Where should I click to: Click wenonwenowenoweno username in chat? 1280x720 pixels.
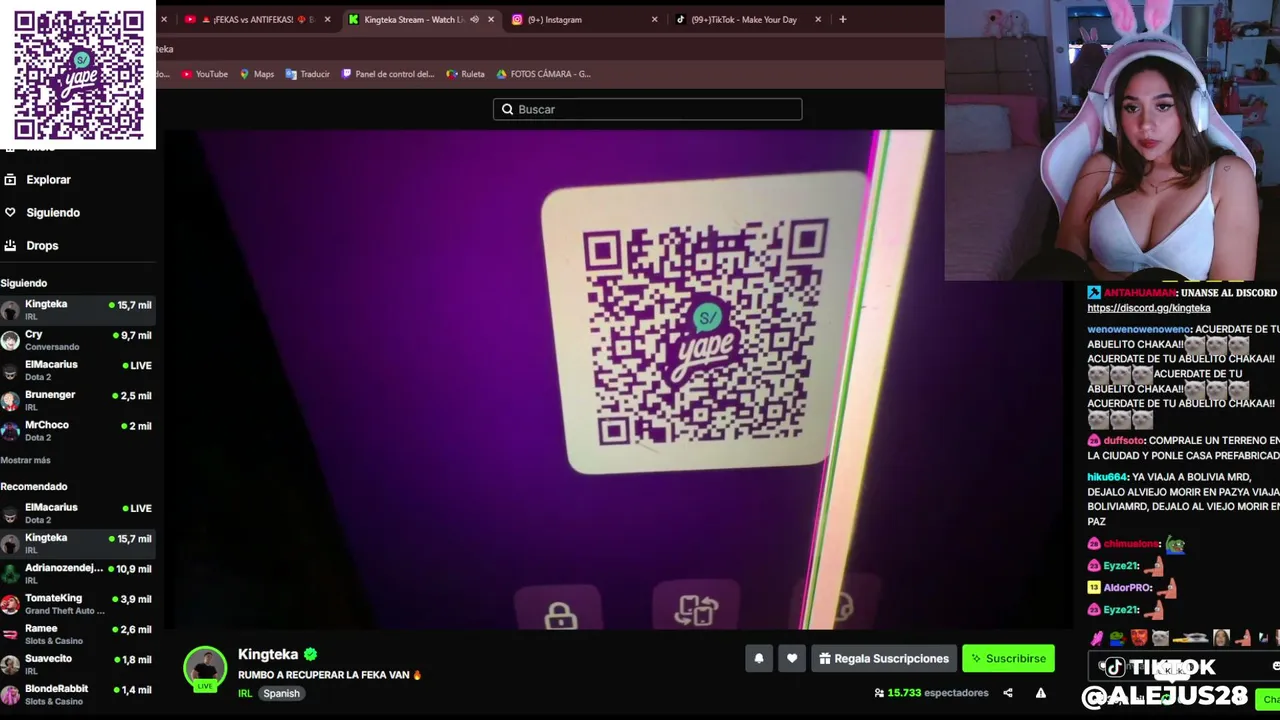click(x=1139, y=329)
